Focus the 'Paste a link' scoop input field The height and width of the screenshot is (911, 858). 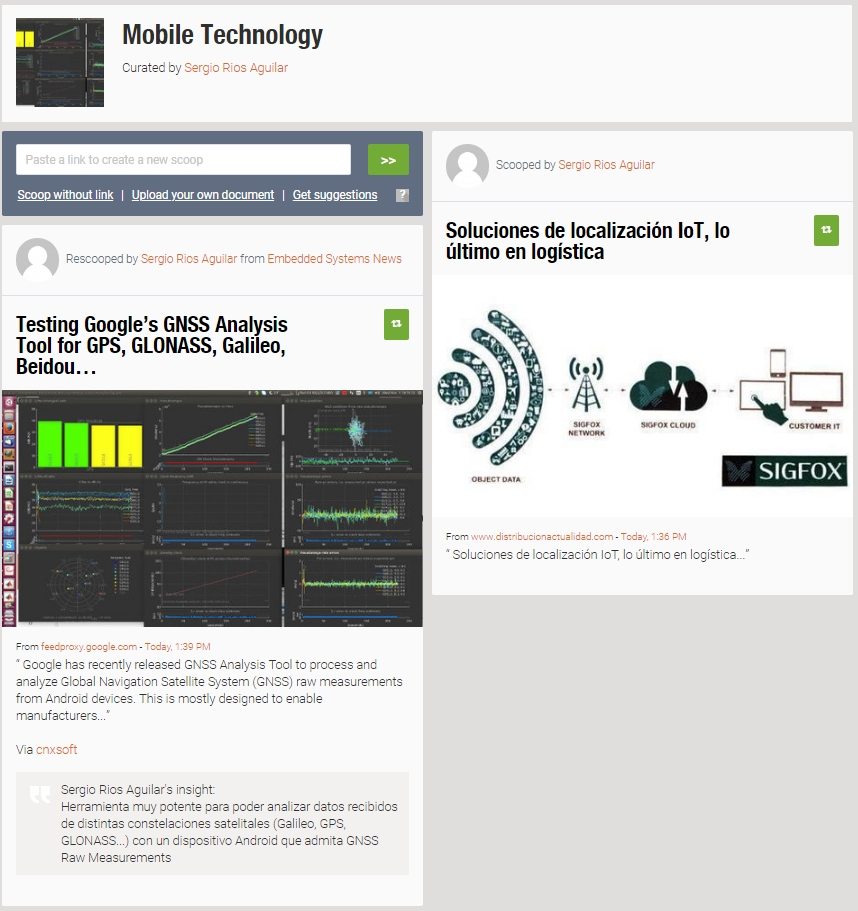183,160
